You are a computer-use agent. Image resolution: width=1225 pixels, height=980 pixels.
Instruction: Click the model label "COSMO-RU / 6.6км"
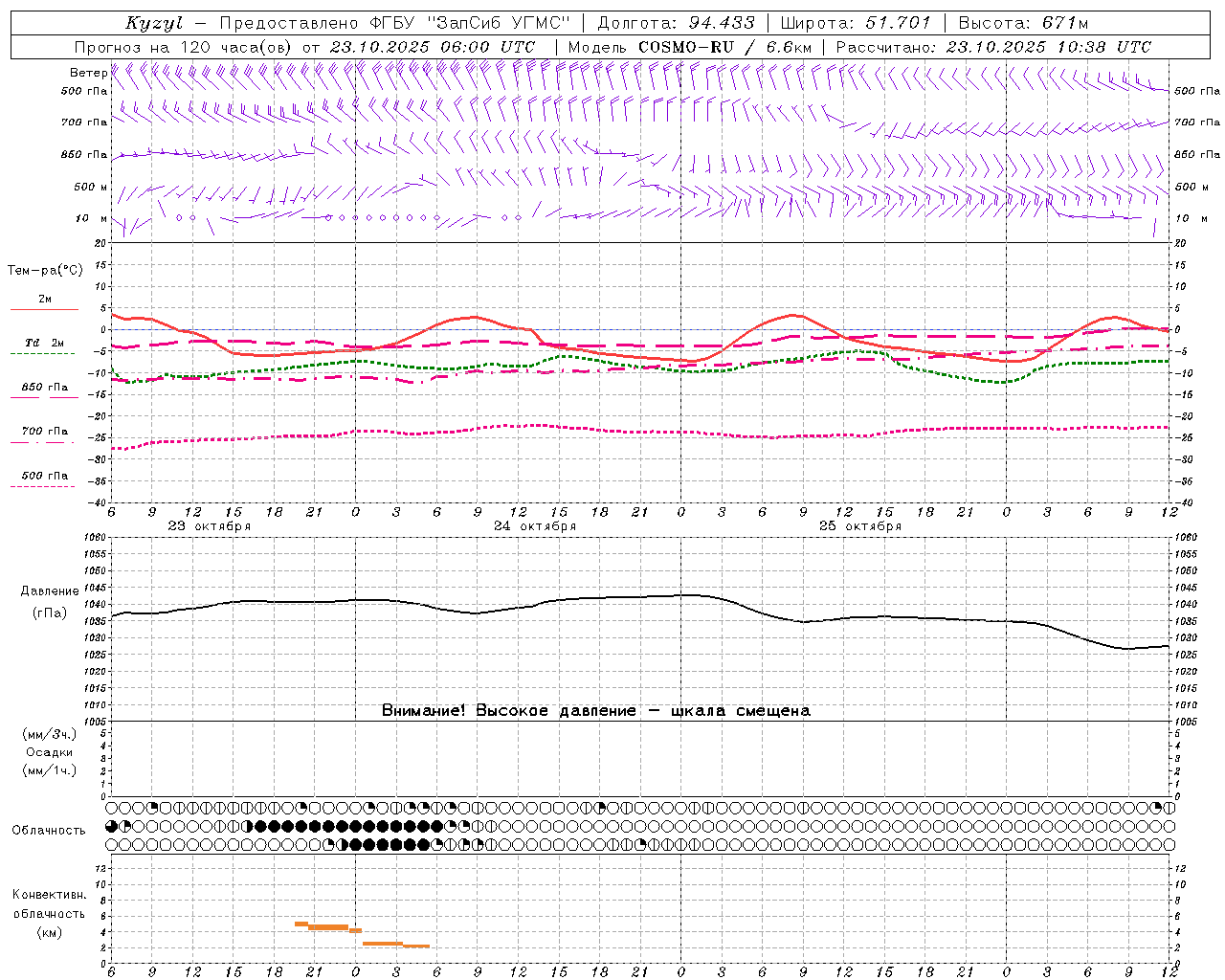(724, 47)
